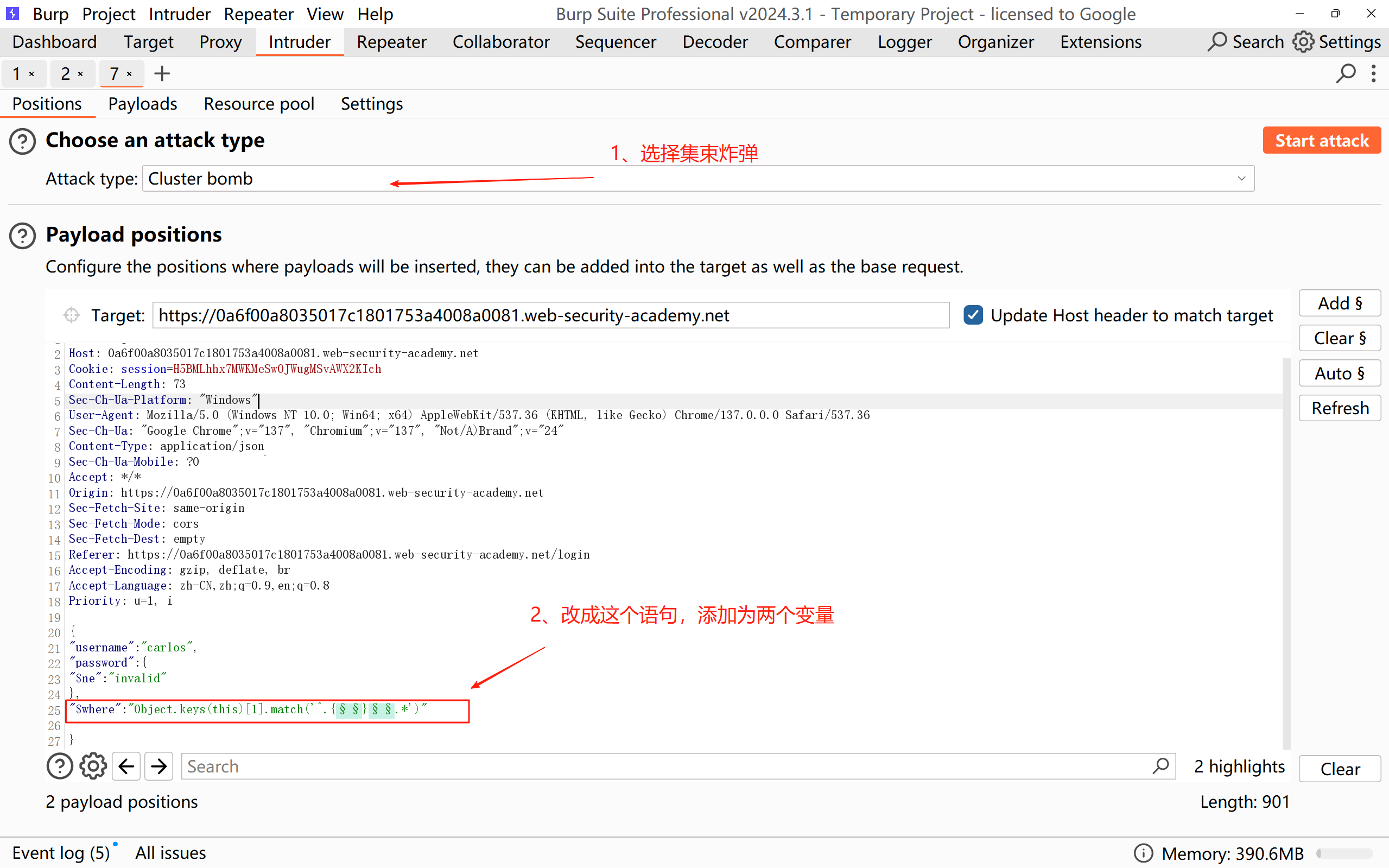Click the Auto § button
This screenshot has height=868, width=1389.
coord(1339,373)
